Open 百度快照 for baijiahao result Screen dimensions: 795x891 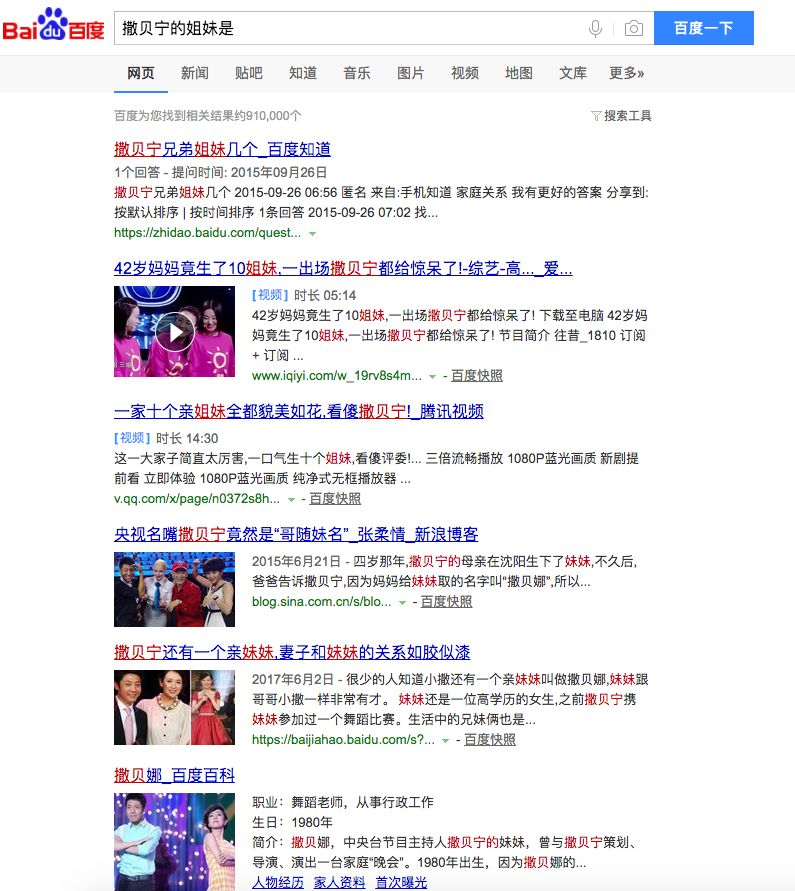click(x=490, y=740)
